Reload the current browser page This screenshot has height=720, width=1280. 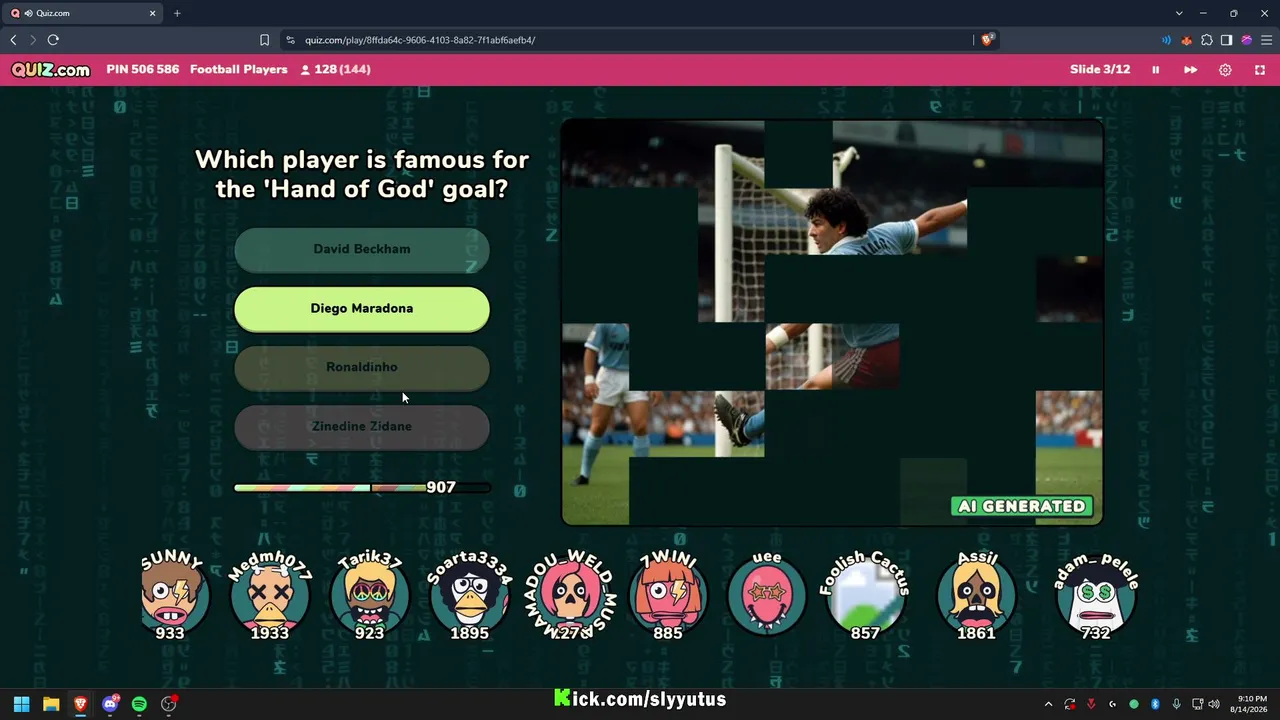pos(53,40)
